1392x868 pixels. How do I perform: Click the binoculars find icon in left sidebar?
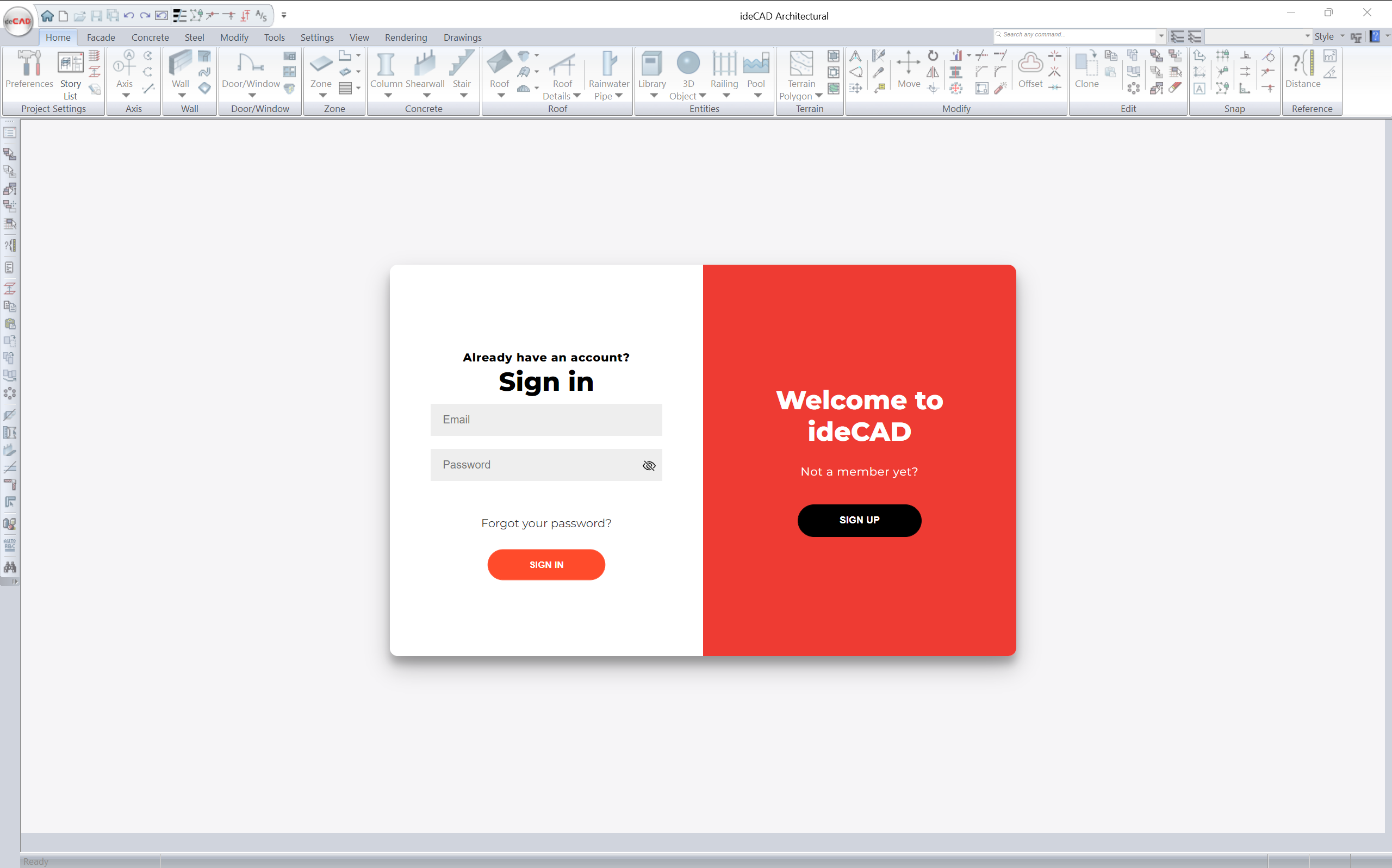tap(10, 567)
